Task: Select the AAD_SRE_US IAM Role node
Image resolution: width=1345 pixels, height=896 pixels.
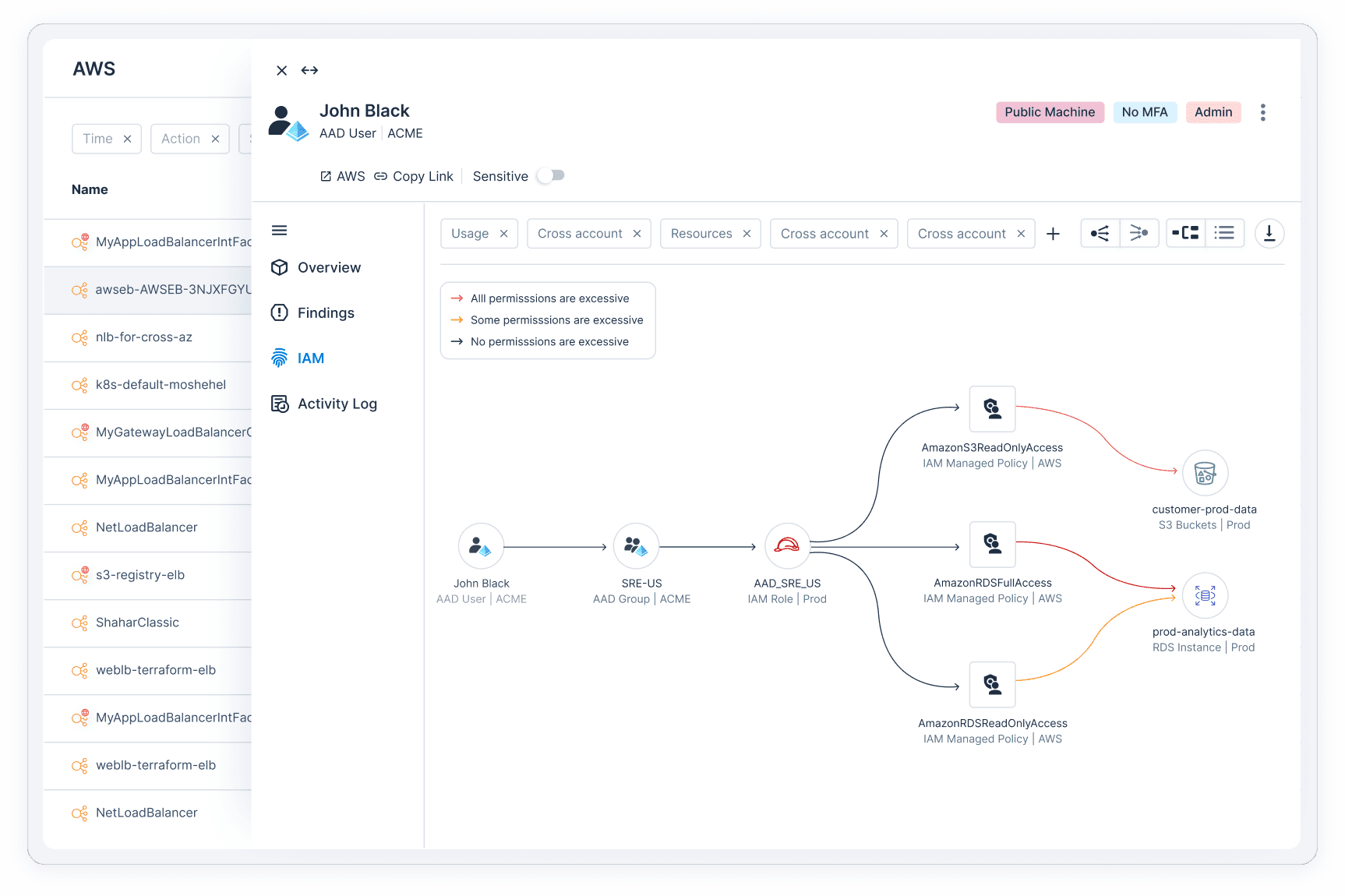Action: pos(787,546)
